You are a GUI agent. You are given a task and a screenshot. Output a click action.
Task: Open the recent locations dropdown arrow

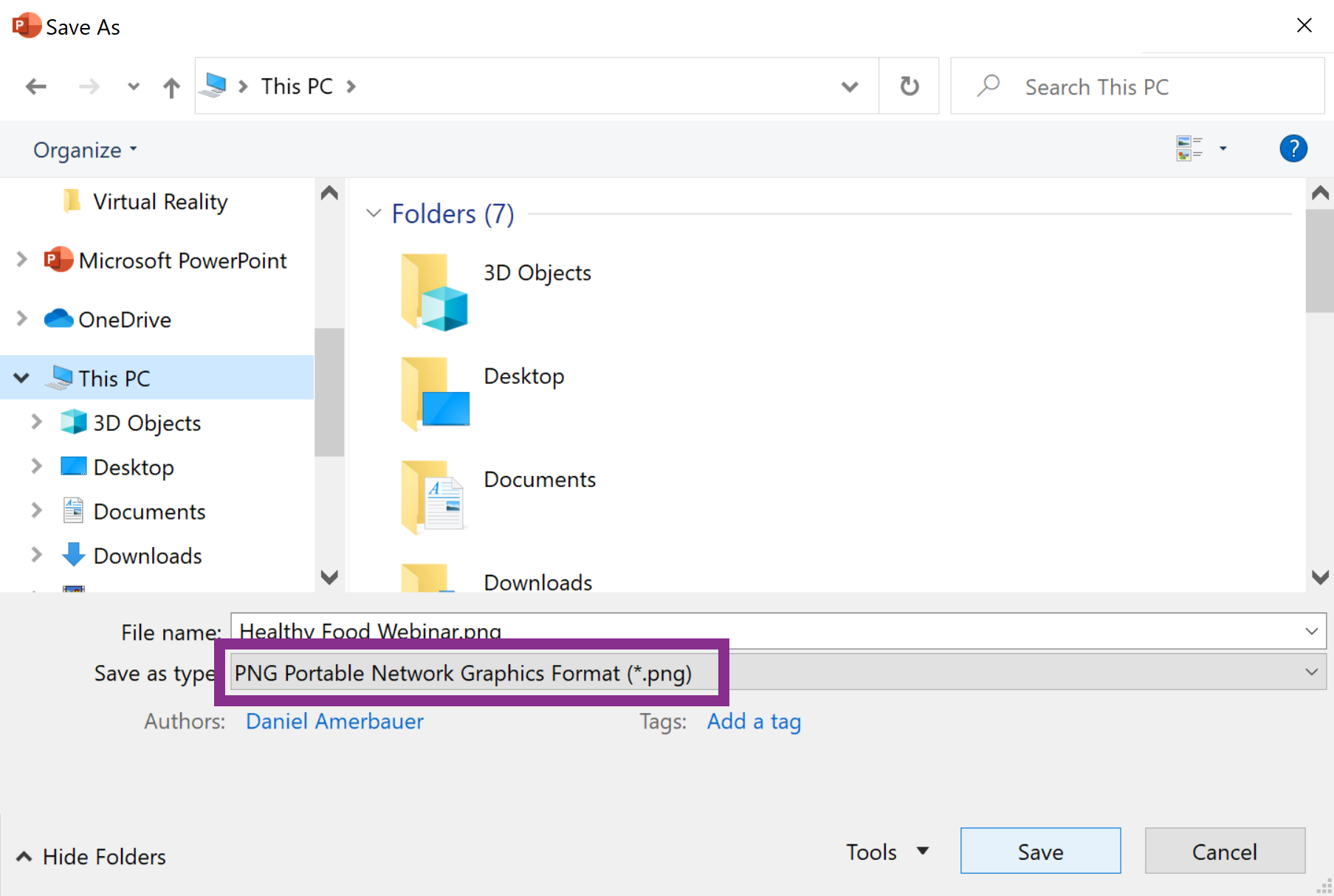click(x=134, y=87)
